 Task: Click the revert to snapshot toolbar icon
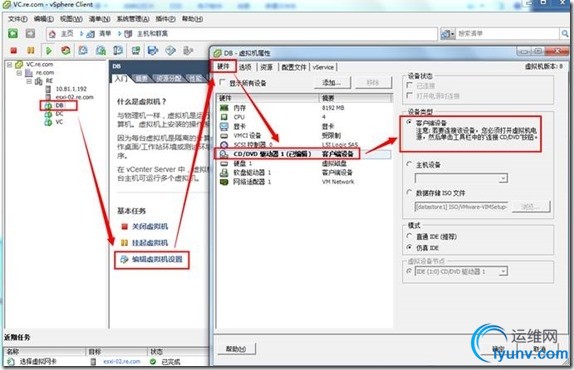[x=101, y=50]
